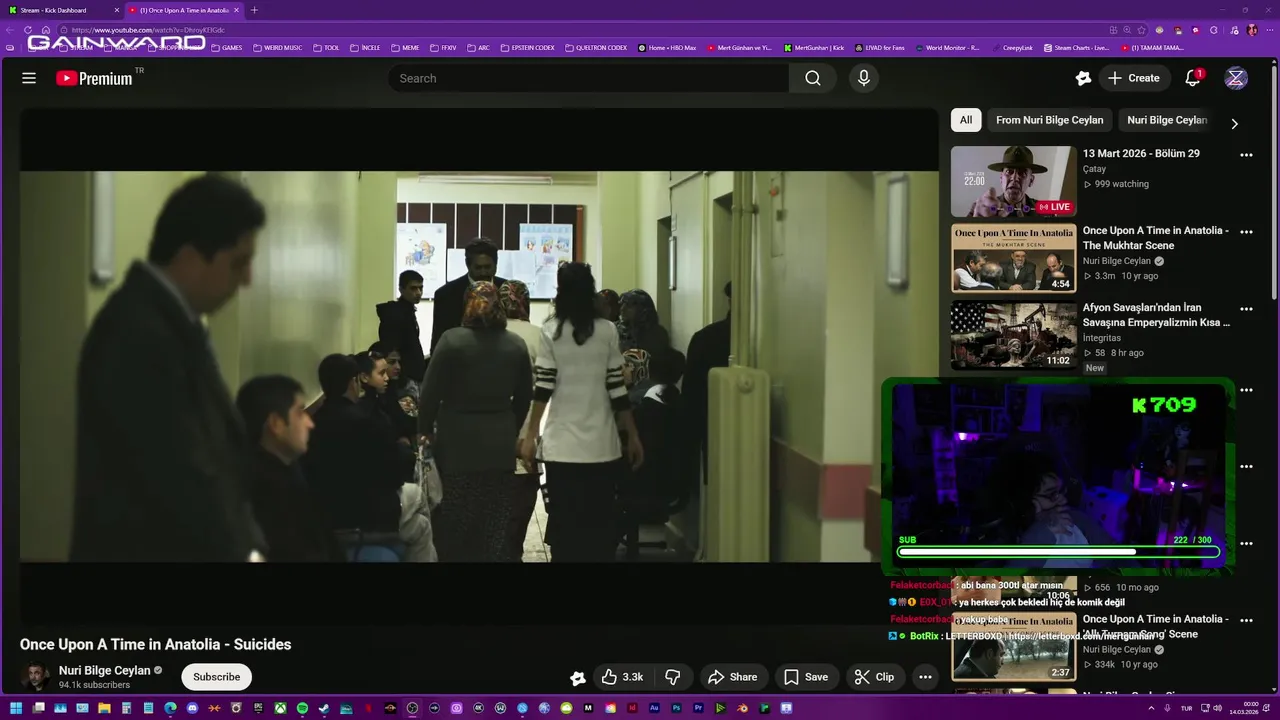Open the account avatar menu
1280x720 pixels.
coord(1236,78)
